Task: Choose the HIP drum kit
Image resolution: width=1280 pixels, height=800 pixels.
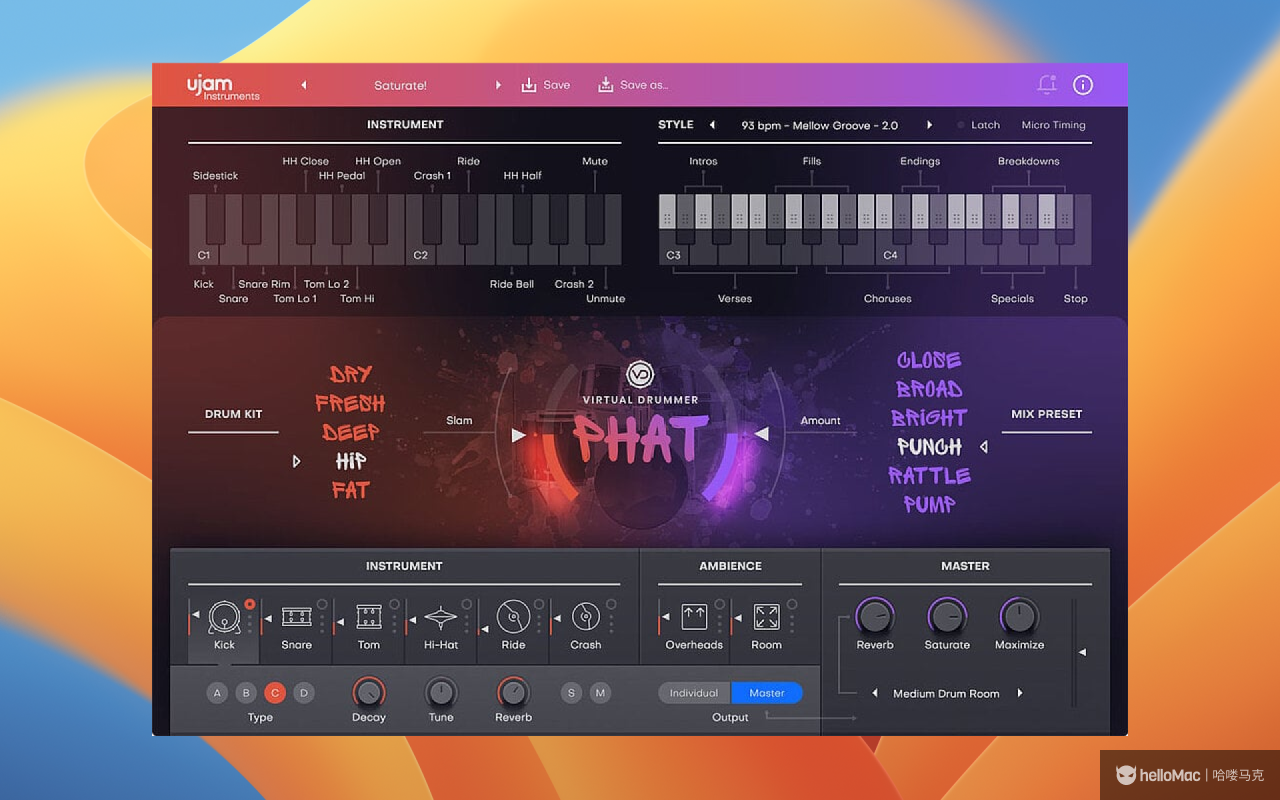Action: pyautogui.click(x=351, y=461)
